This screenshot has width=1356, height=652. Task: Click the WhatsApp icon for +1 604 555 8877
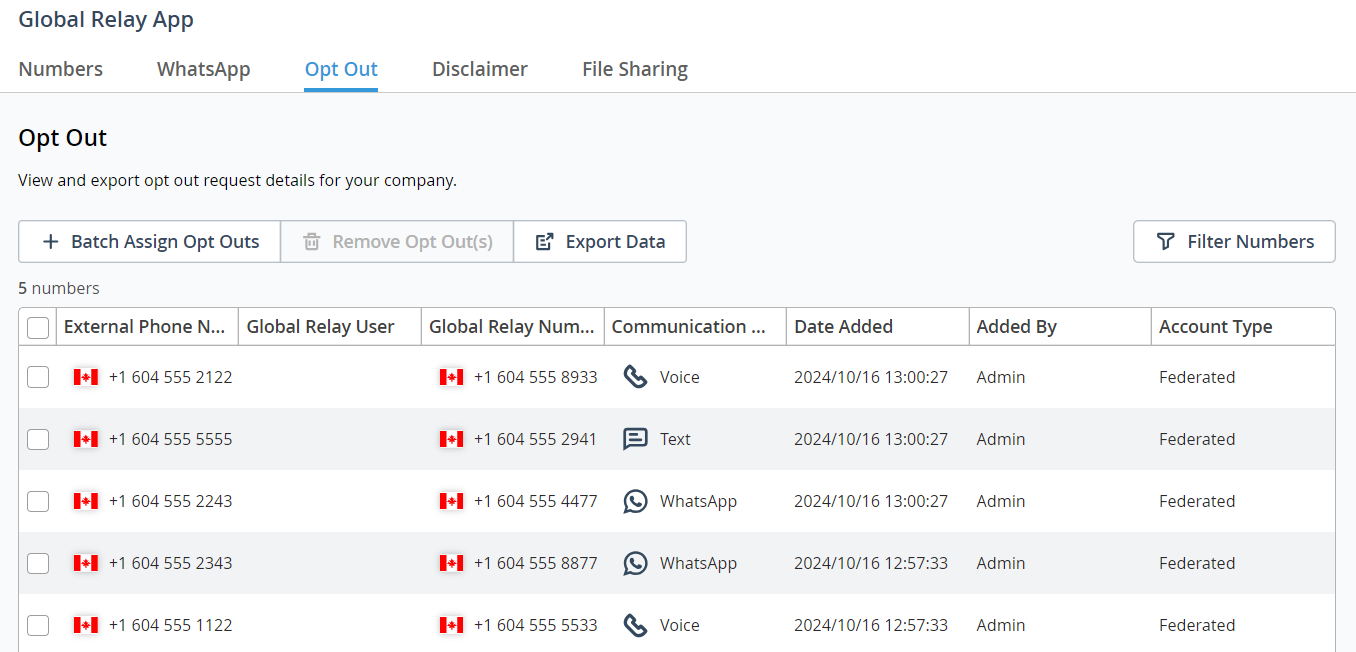(x=635, y=563)
